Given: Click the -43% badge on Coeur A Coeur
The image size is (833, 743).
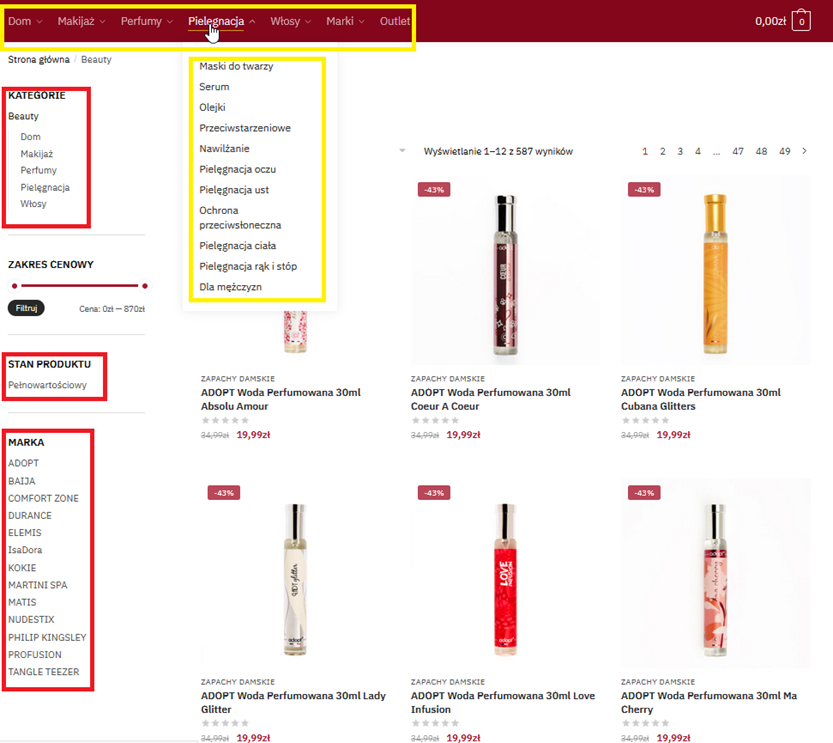Looking at the screenshot, I should click(434, 189).
